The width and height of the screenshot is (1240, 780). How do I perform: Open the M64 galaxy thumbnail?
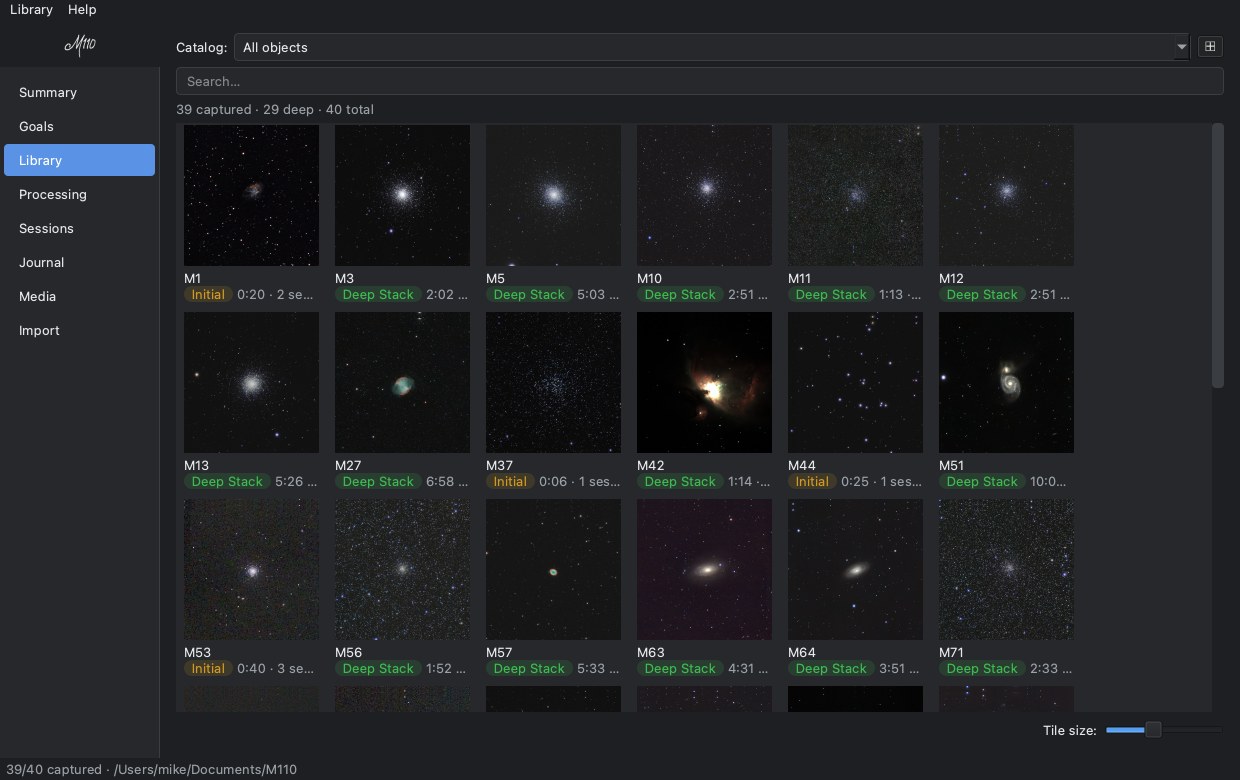tap(855, 569)
